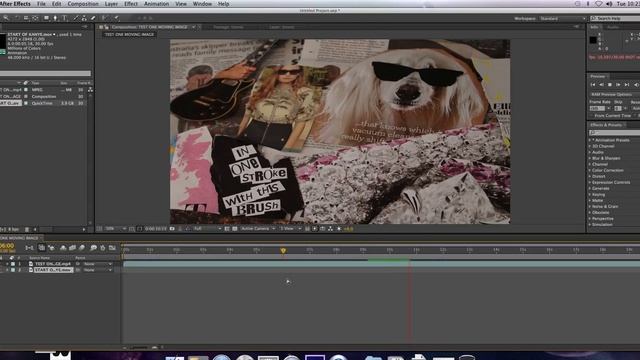Select the Pan Behind tool
This screenshot has height=360, width=640.
click(36, 18)
